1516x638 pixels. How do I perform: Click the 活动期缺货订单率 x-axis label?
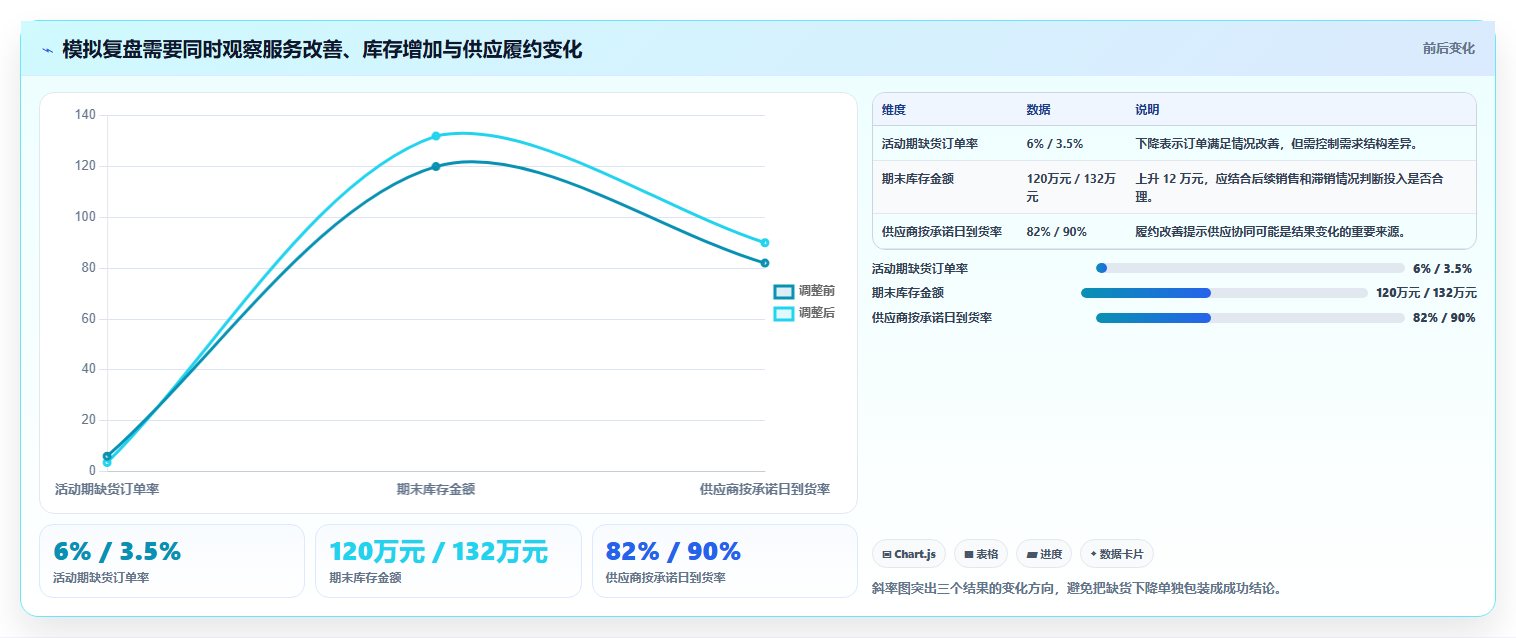tap(107, 489)
